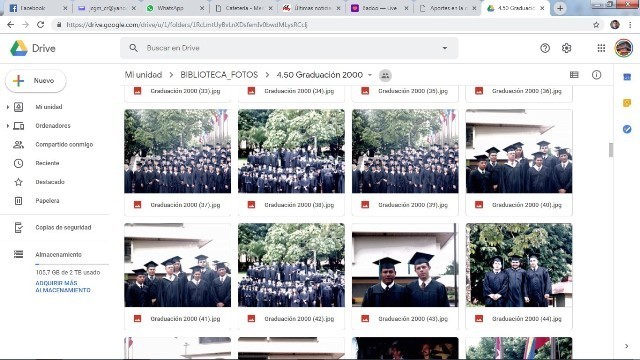Go to BIBLIOTECA_FOTOS breadcrumb

pos(219,75)
